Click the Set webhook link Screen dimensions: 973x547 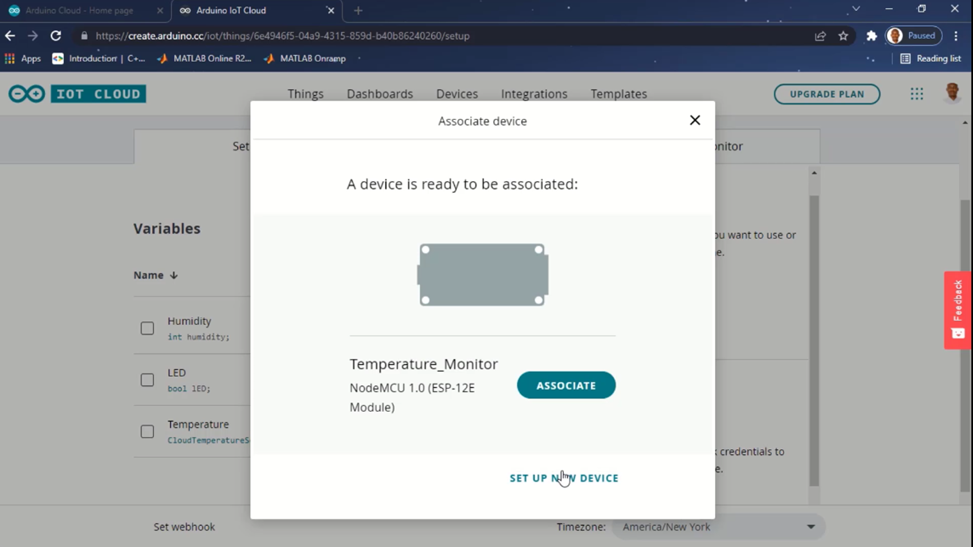click(184, 527)
